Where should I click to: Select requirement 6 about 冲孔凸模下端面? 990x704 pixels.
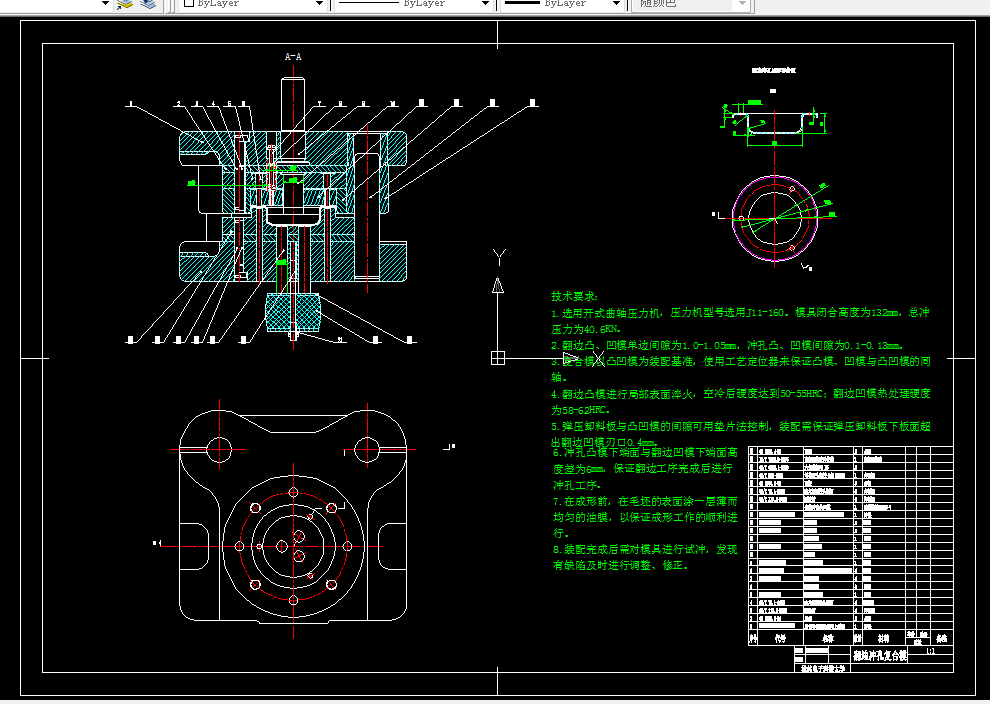pos(645,468)
